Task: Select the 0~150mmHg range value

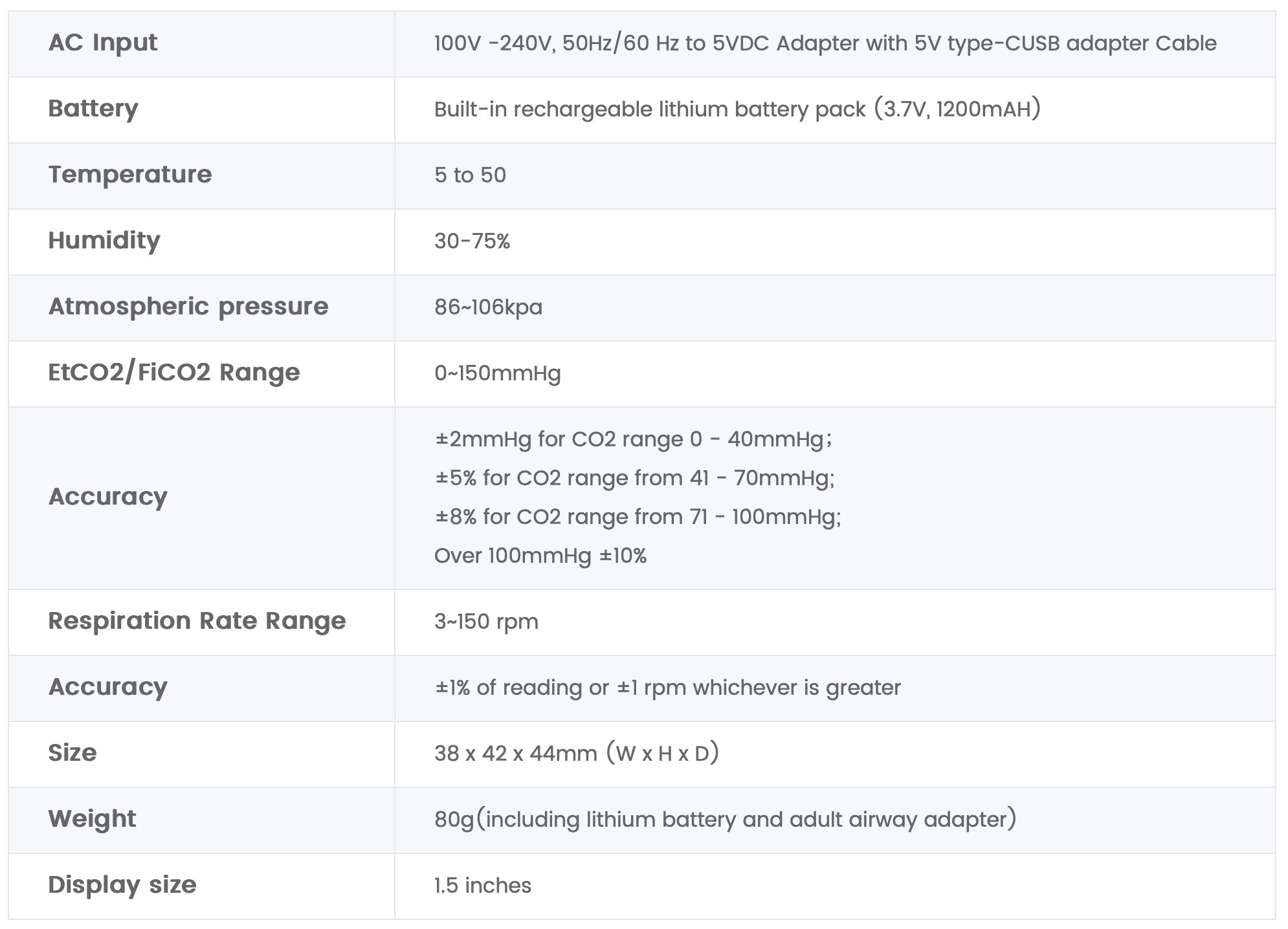Action: [497, 373]
